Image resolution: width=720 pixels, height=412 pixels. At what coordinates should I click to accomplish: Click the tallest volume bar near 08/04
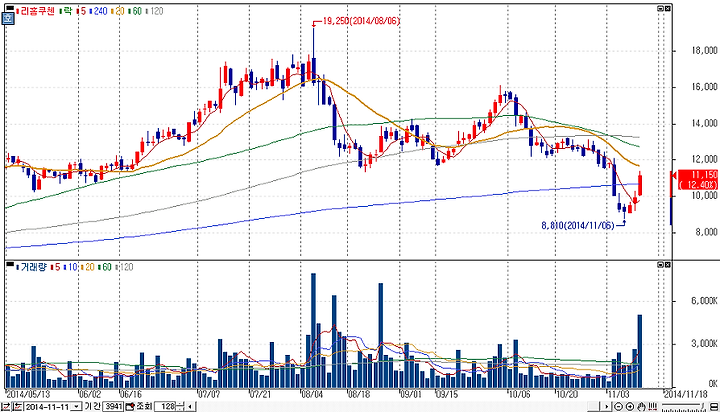tap(314, 331)
